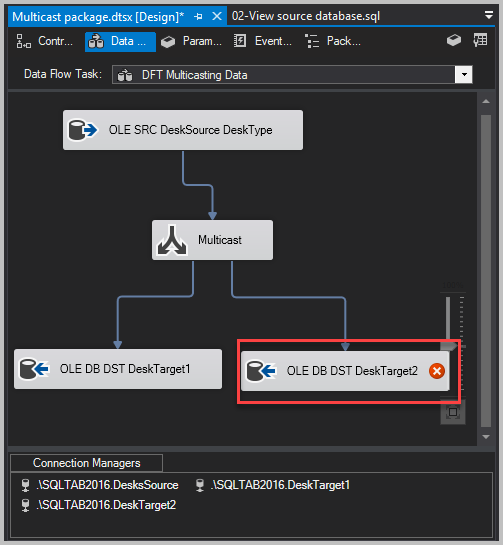This screenshot has width=503, height=545.
Task: Click the OLE DB source icon
Action: [x=82, y=130]
